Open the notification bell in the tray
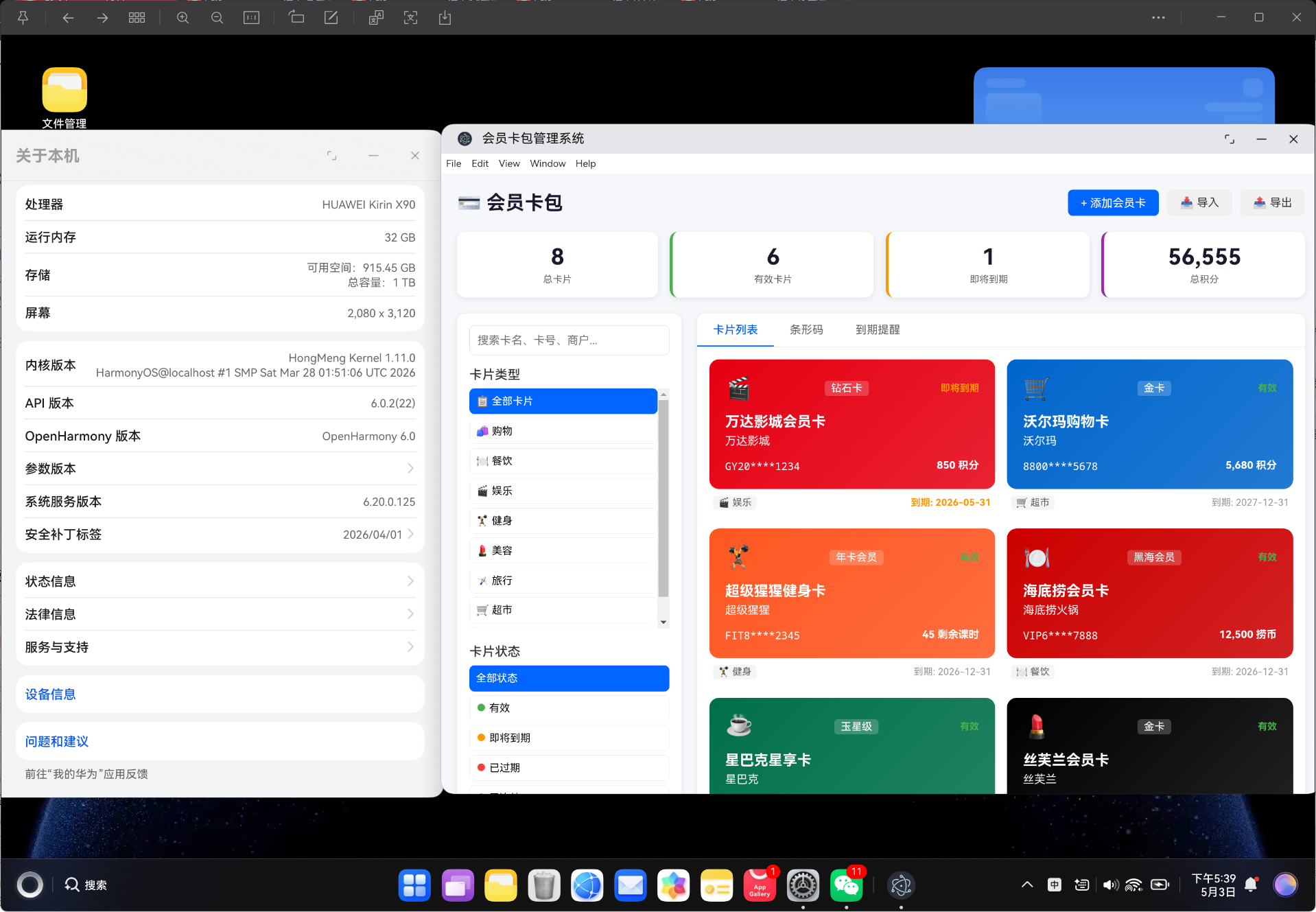The width and height of the screenshot is (1316, 912). click(1251, 885)
